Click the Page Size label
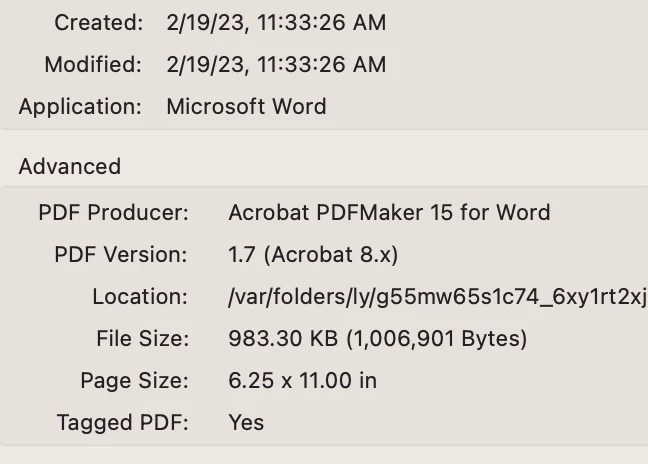The height and width of the screenshot is (464, 648). coord(134,381)
